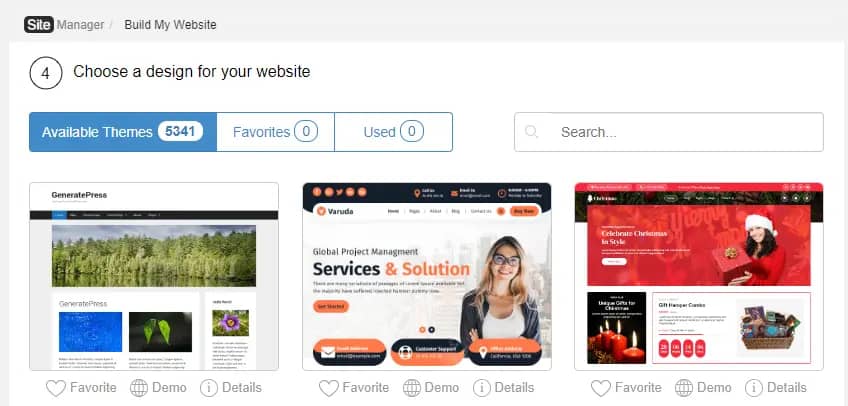This screenshot has width=848, height=406.
Task: Click the info Details icon under Varuda theme
Action: pyautogui.click(x=482, y=388)
